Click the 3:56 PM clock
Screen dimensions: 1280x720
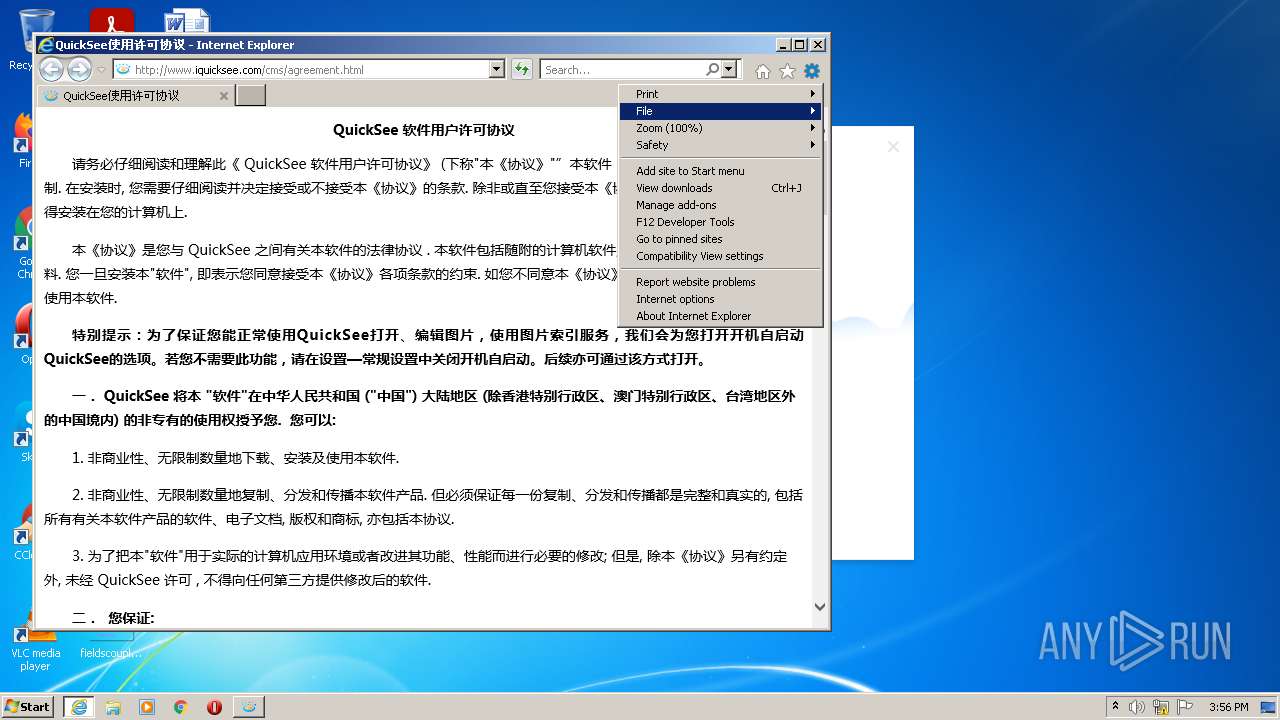1228,707
